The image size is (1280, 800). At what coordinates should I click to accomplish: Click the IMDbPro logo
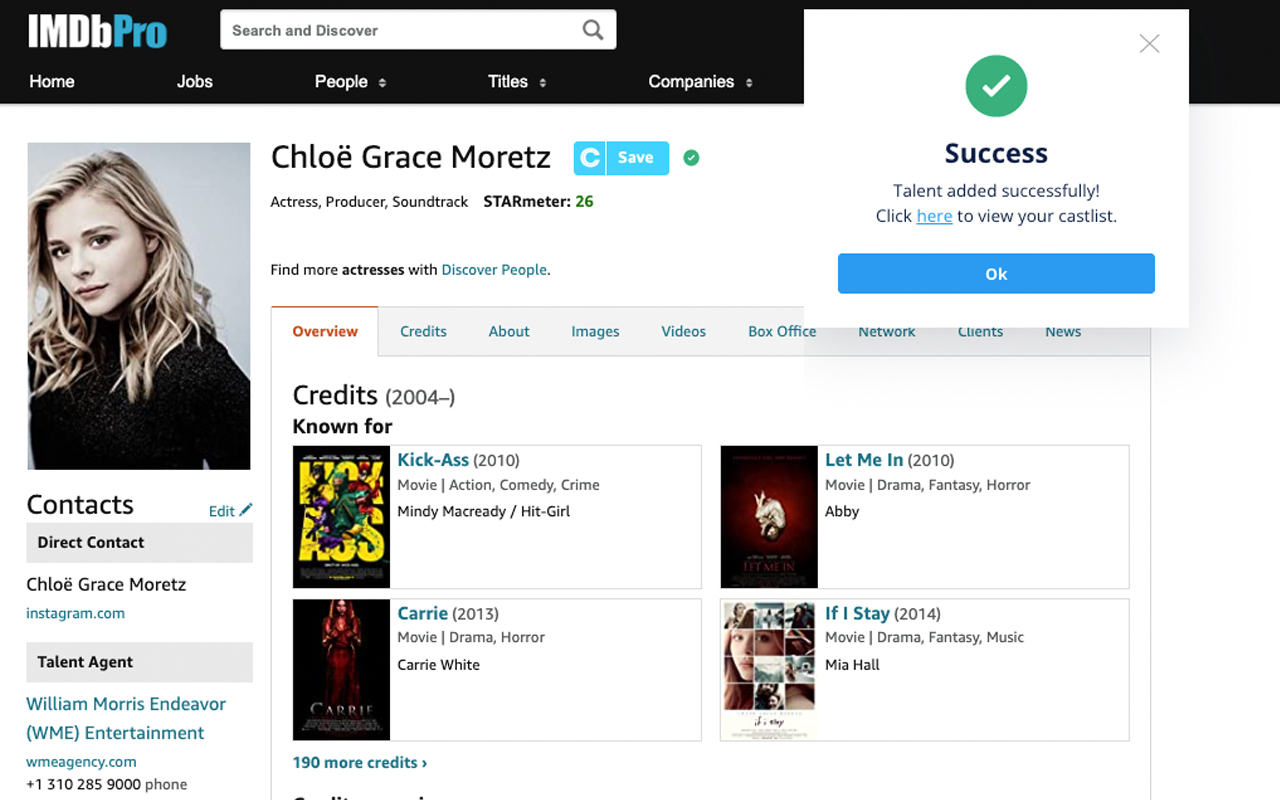tap(97, 31)
